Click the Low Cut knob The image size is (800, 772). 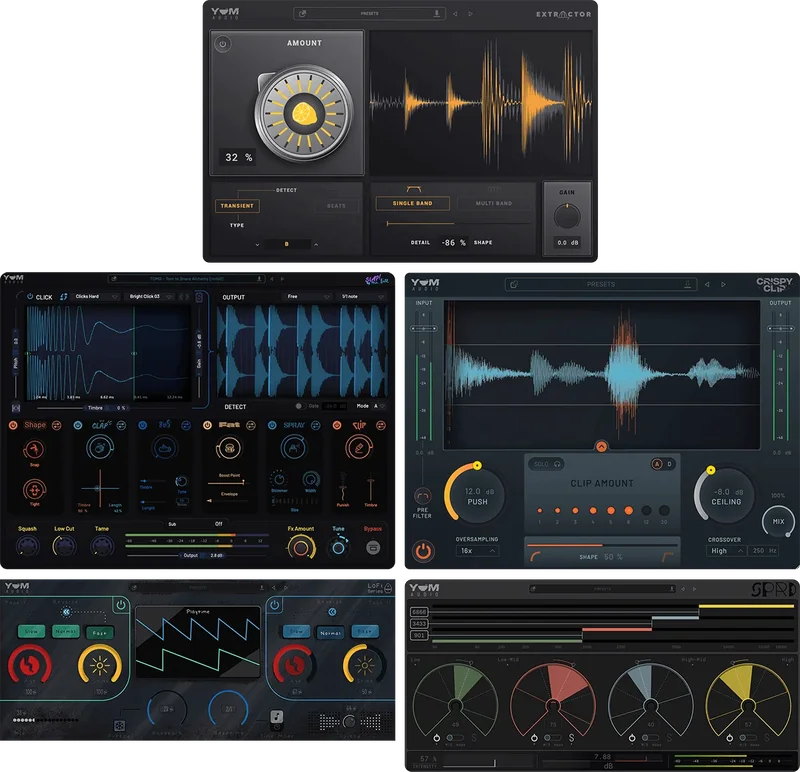(64, 546)
